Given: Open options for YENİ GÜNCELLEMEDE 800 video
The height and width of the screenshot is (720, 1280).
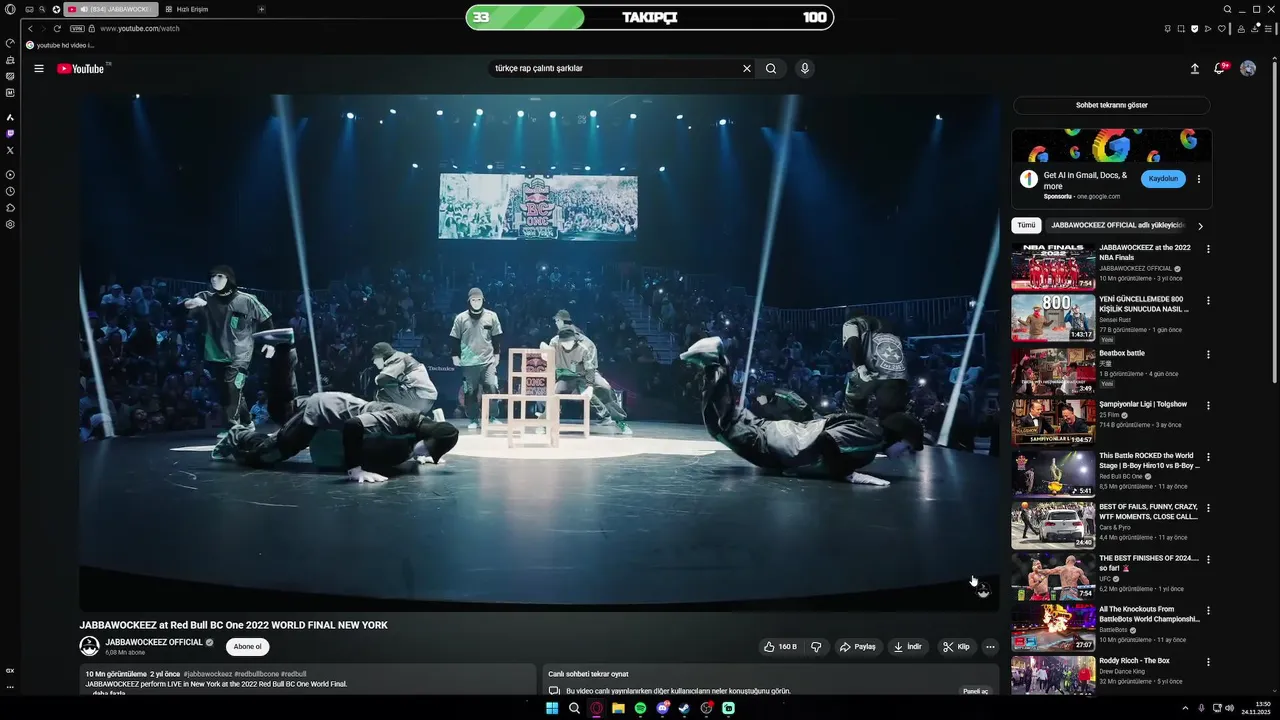Looking at the screenshot, I should (x=1208, y=300).
